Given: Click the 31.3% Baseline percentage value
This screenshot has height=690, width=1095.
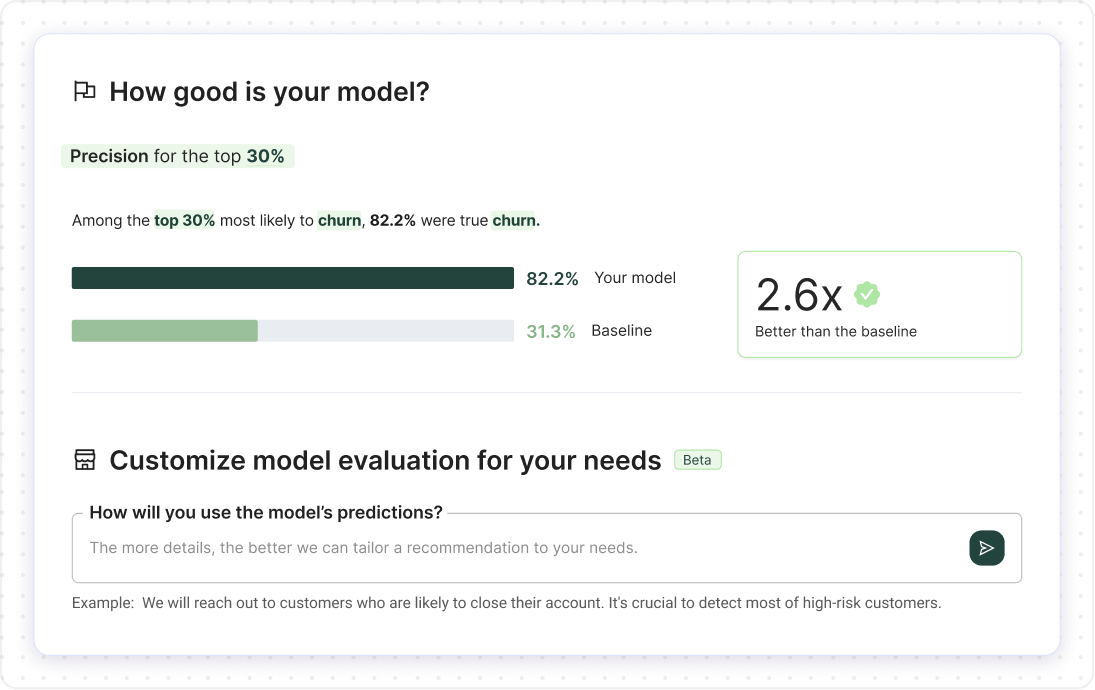Looking at the screenshot, I should (551, 332).
